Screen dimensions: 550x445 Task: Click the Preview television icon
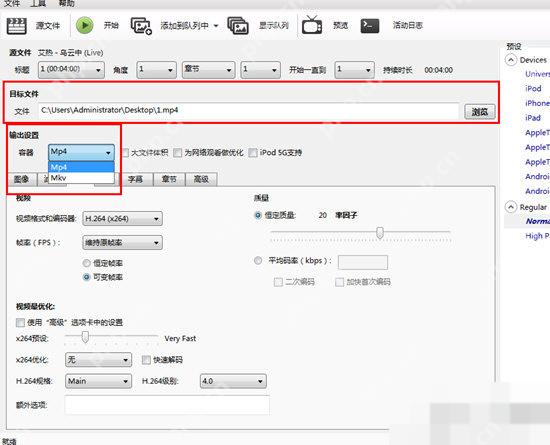[312, 25]
